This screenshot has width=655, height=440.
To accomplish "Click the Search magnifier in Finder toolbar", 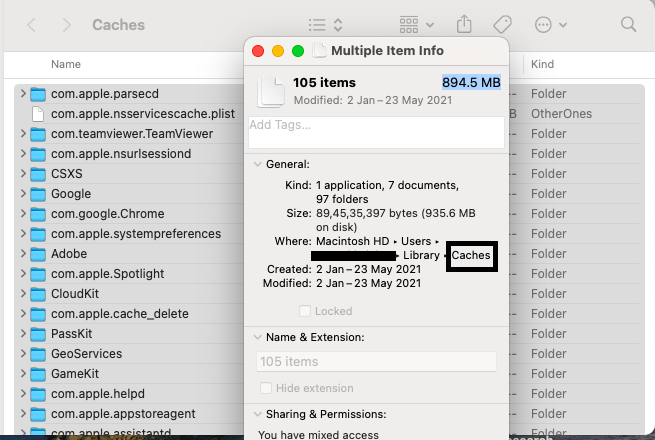I will pos(628,25).
